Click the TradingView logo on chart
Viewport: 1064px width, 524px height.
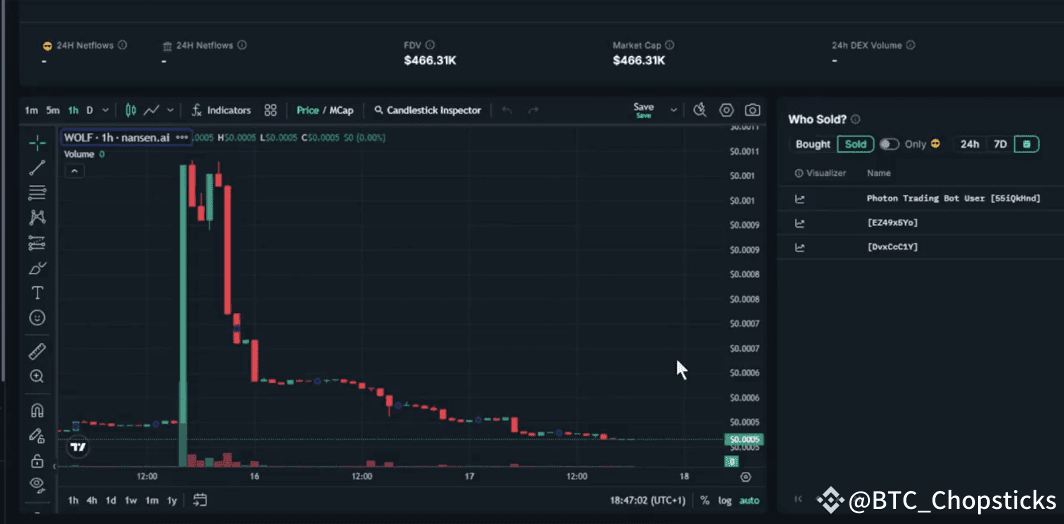click(79, 448)
